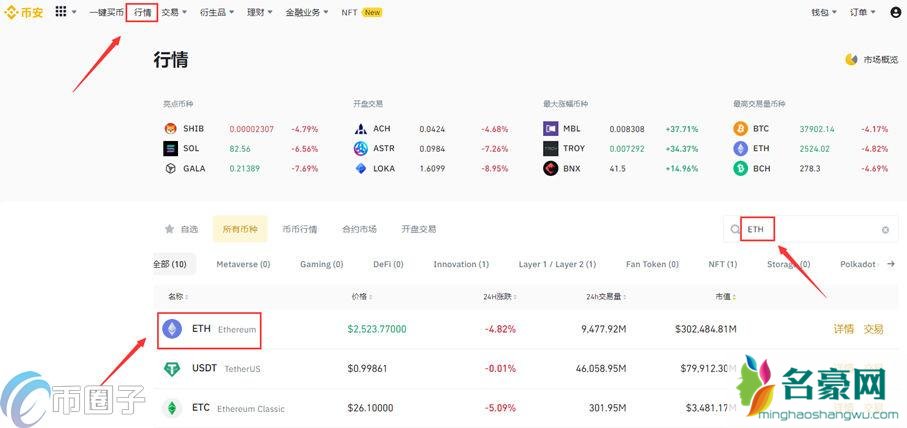Show more categories with the right arrow
The image size is (907, 428).
tap(891, 264)
